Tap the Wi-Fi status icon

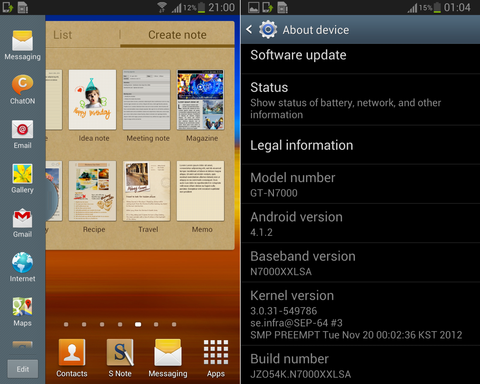click(x=162, y=7)
